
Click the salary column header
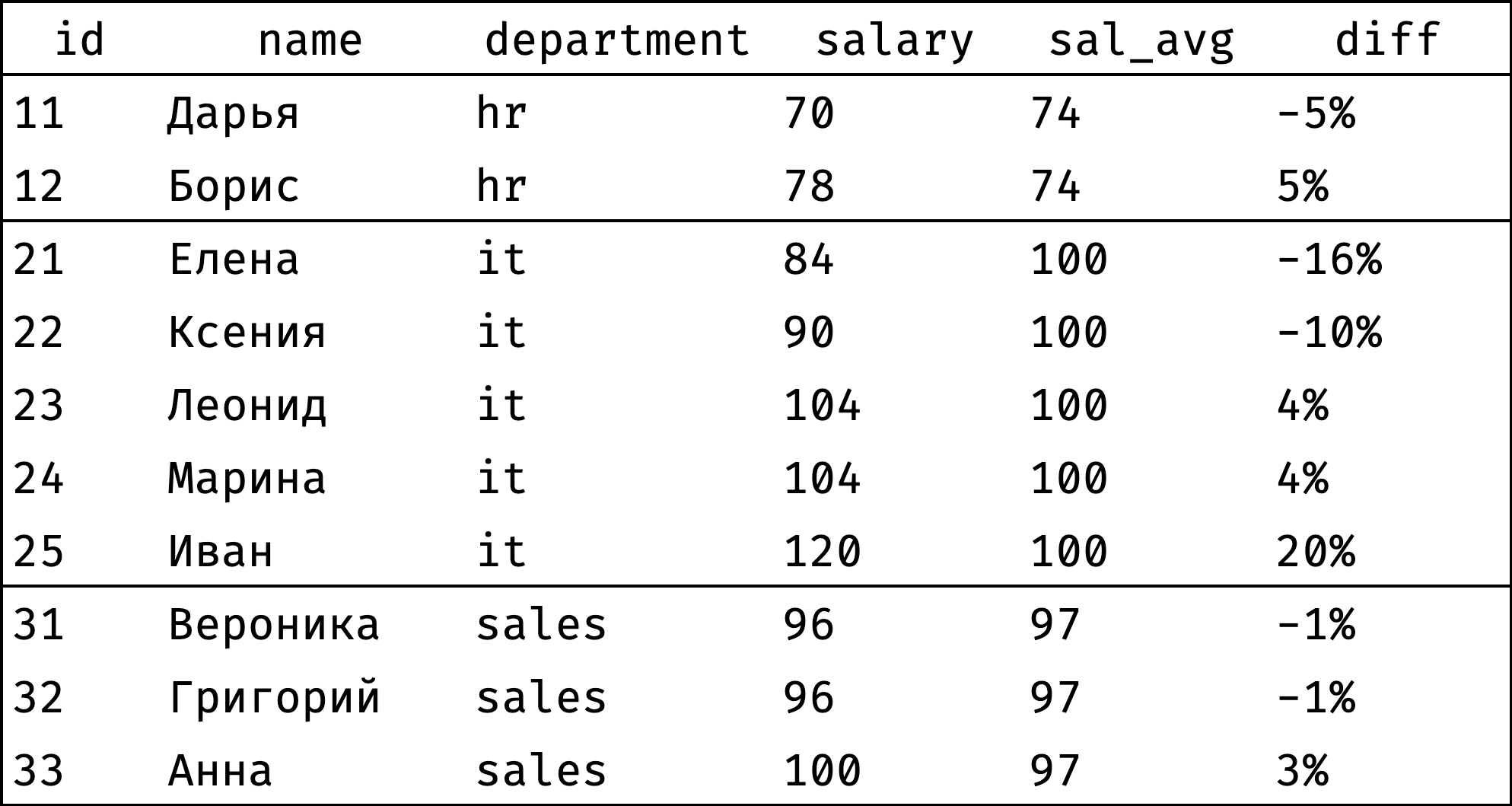(x=894, y=40)
